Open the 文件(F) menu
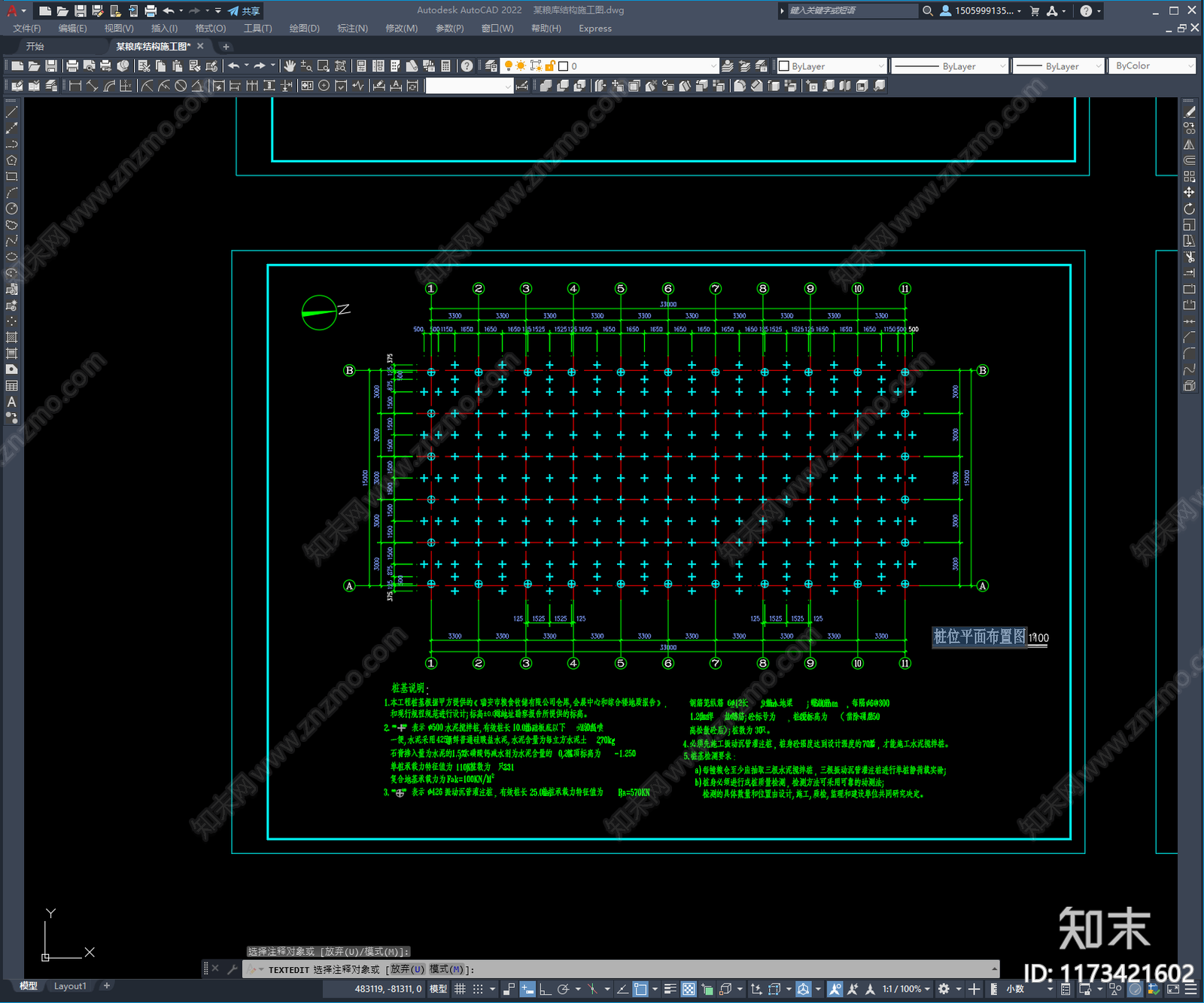 (x=27, y=29)
